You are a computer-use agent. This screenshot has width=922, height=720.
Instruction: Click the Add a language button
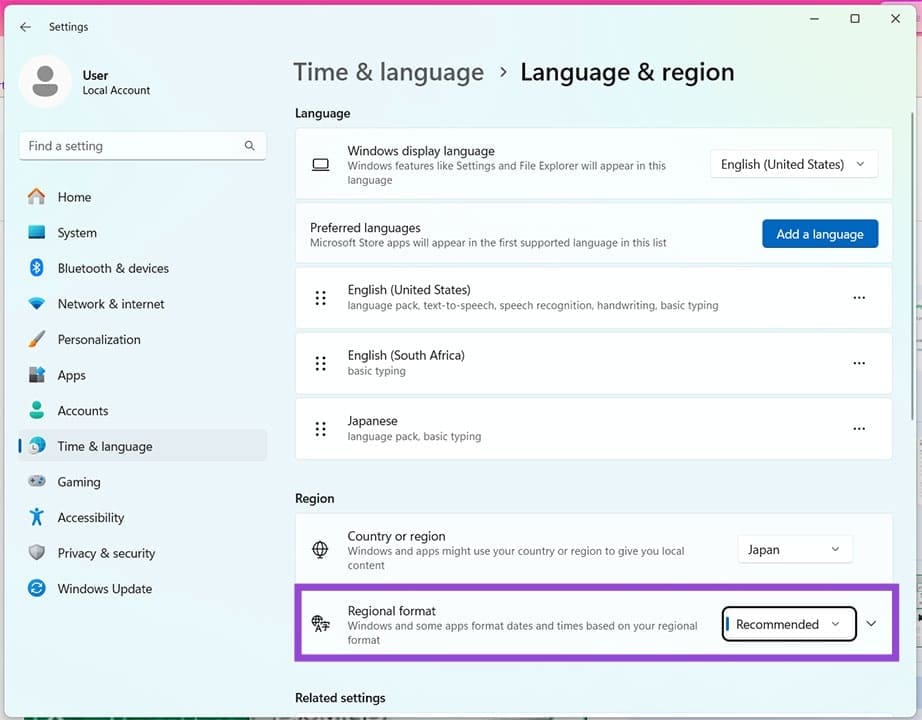[820, 233]
